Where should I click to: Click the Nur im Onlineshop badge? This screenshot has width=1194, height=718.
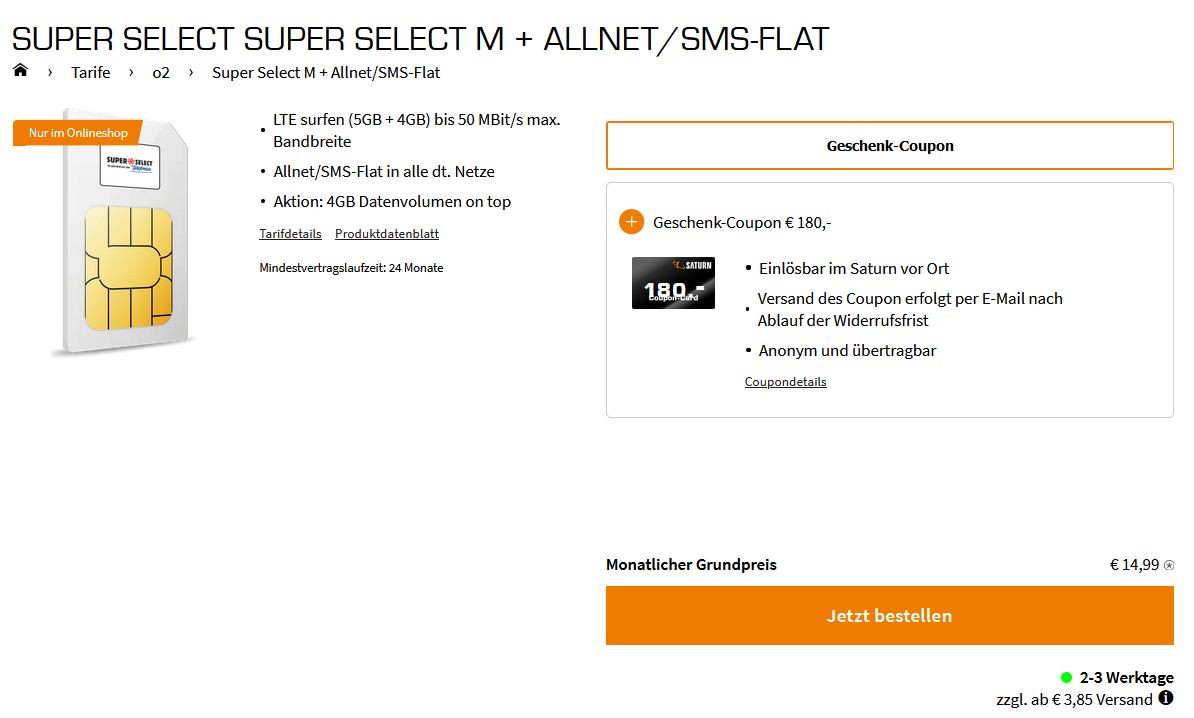[78, 132]
